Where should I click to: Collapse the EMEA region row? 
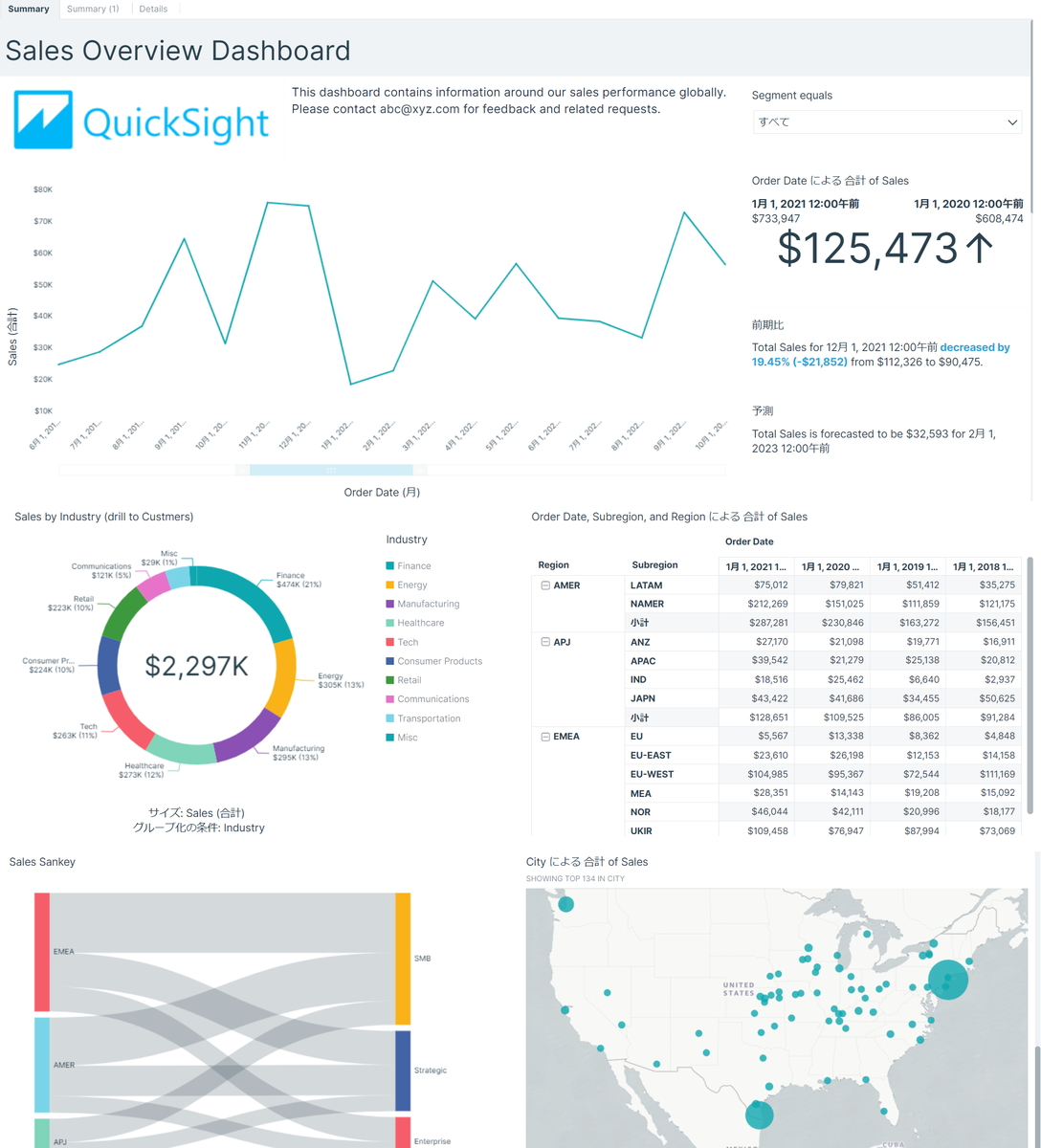546,736
